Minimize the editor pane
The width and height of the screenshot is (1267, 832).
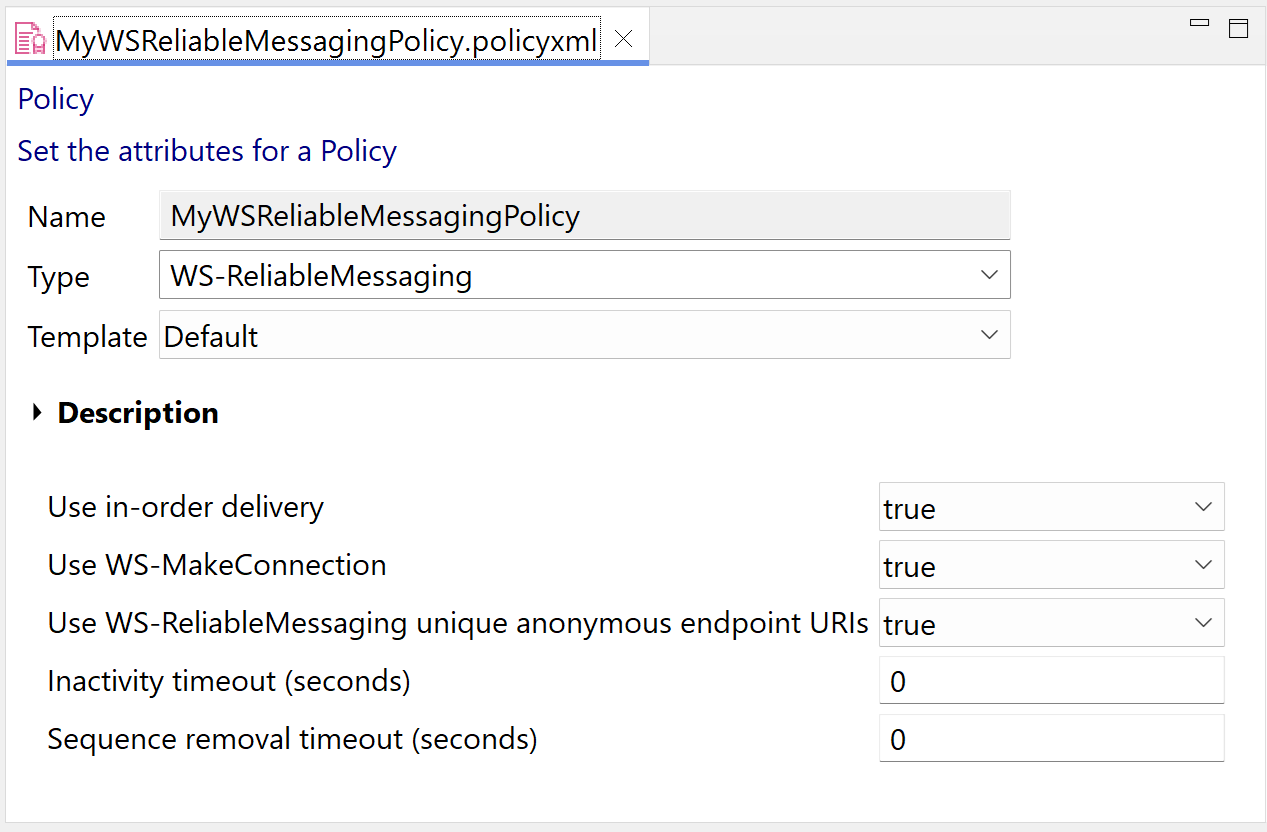(x=1200, y=23)
